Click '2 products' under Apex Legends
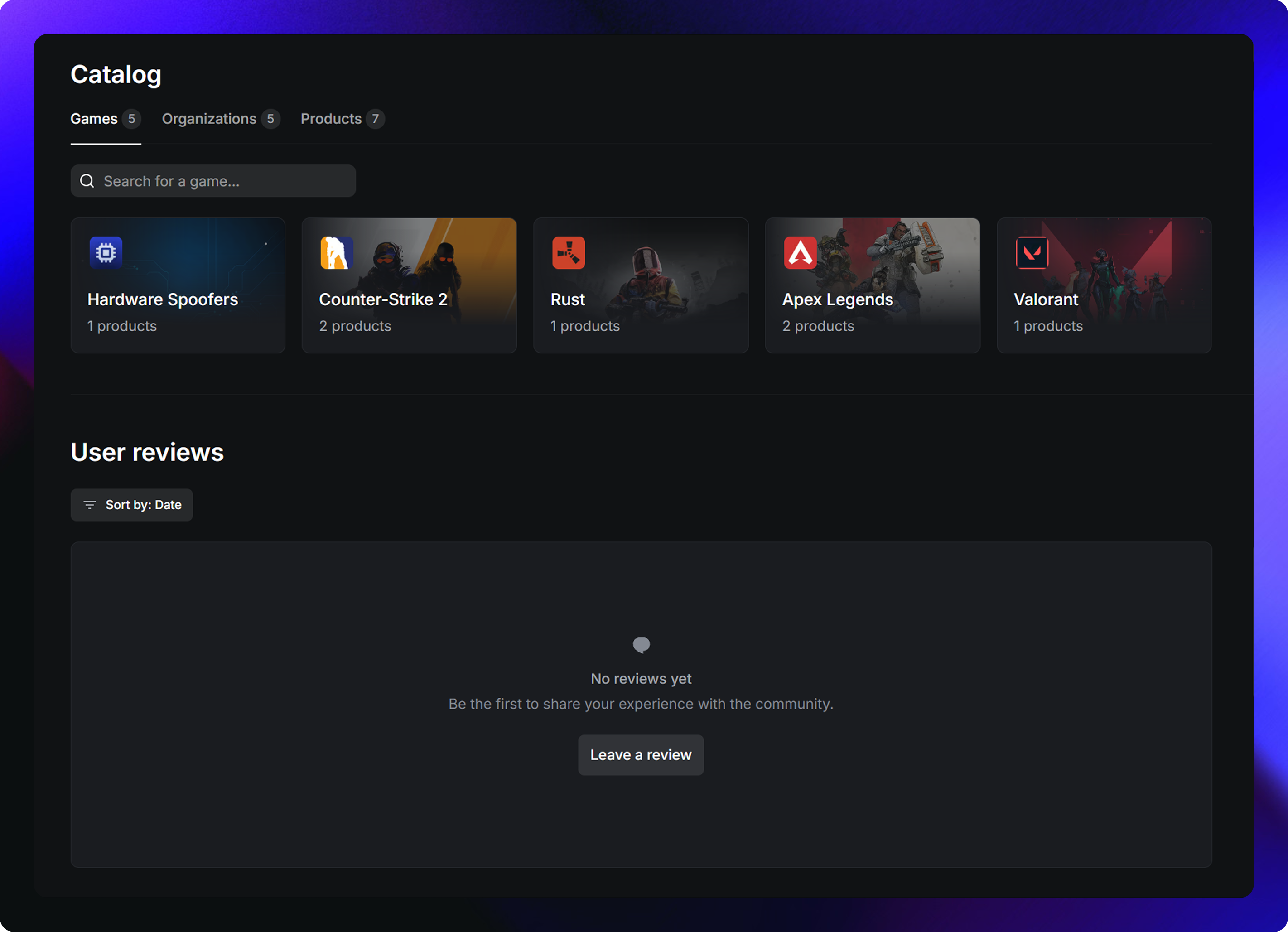This screenshot has height=932, width=1288. [x=818, y=326]
